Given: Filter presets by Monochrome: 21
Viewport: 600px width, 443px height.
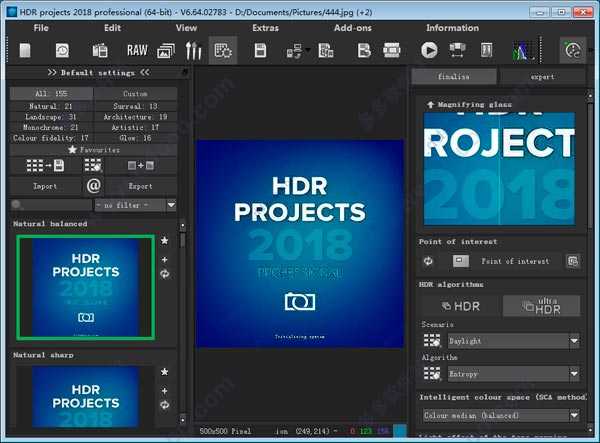Looking at the screenshot, I should 51,127.
